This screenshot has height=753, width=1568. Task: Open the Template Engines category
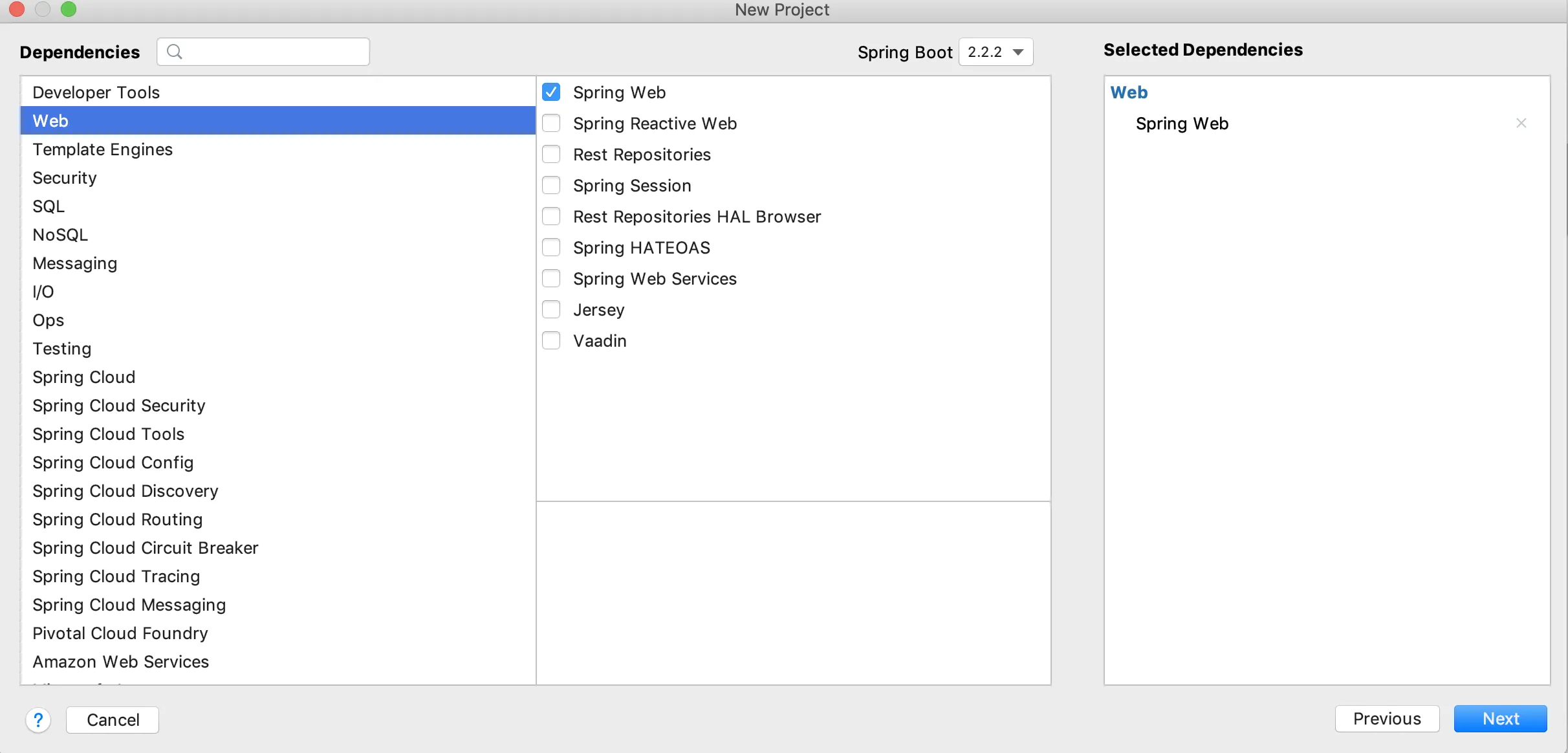(278, 149)
